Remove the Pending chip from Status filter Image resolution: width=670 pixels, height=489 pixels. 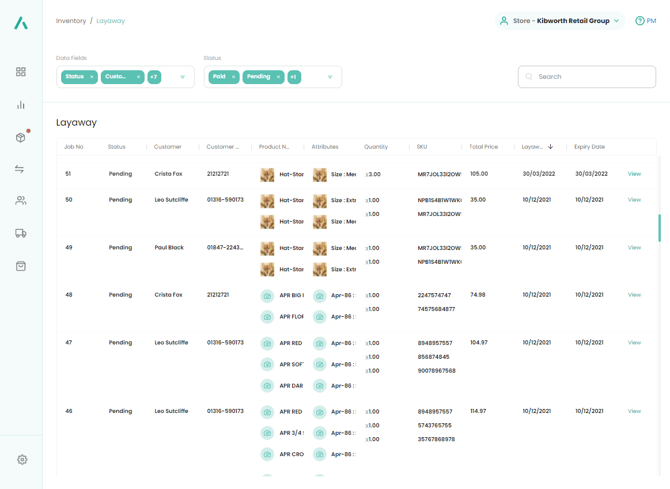(x=278, y=77)
